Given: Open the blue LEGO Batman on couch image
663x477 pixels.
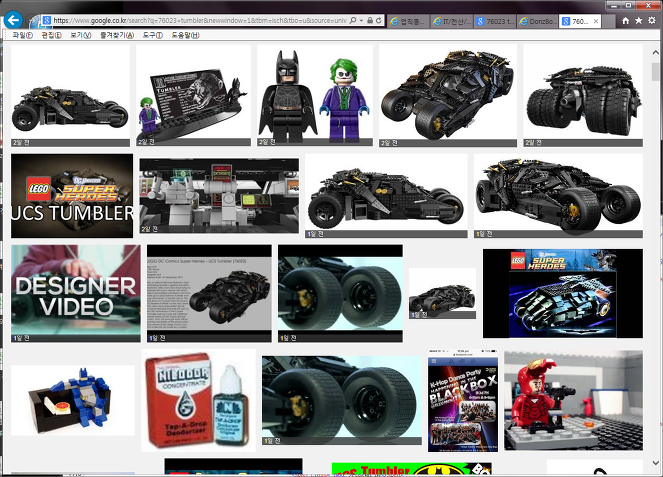Looking at the screenshot, I should point(73,400).
